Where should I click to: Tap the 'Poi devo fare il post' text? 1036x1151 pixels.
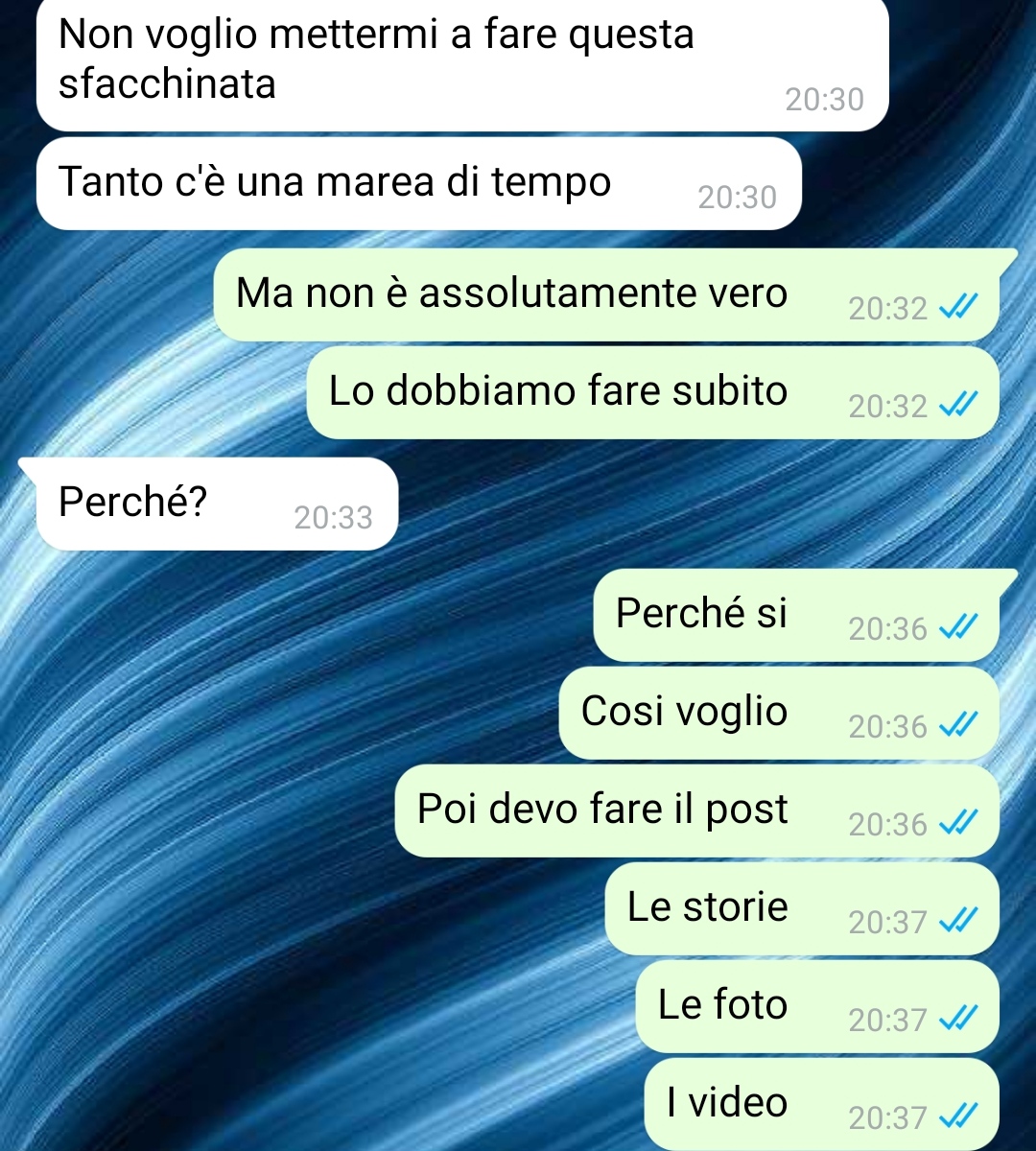[x=602, y=810]
